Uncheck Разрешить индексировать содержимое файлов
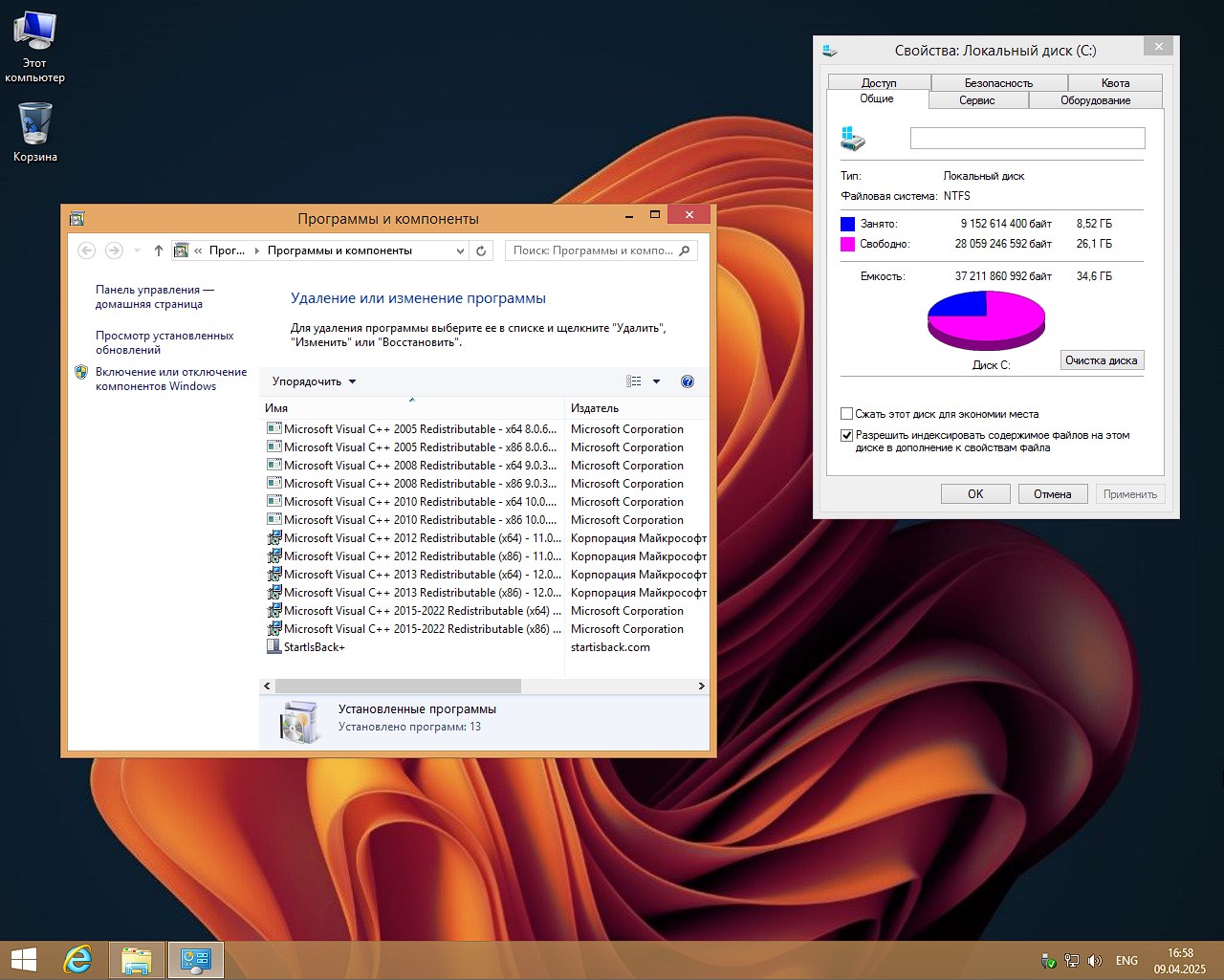 [x=846, y=435]
